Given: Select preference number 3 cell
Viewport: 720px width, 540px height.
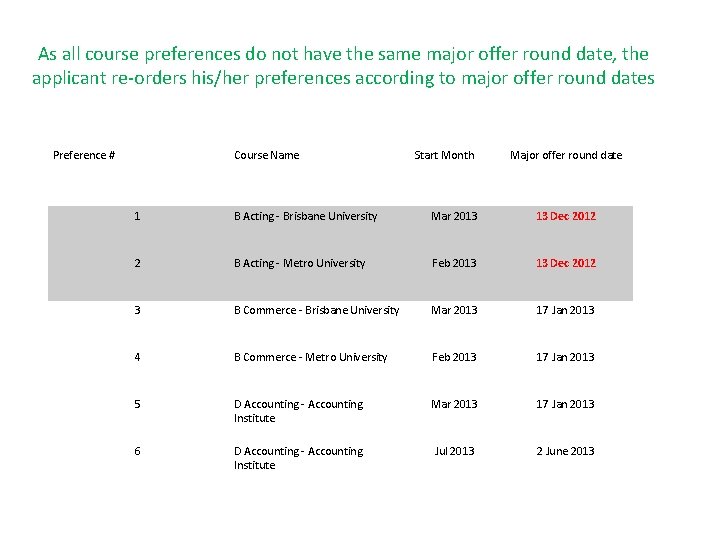Looking at the screenshot, I should 138,310.
